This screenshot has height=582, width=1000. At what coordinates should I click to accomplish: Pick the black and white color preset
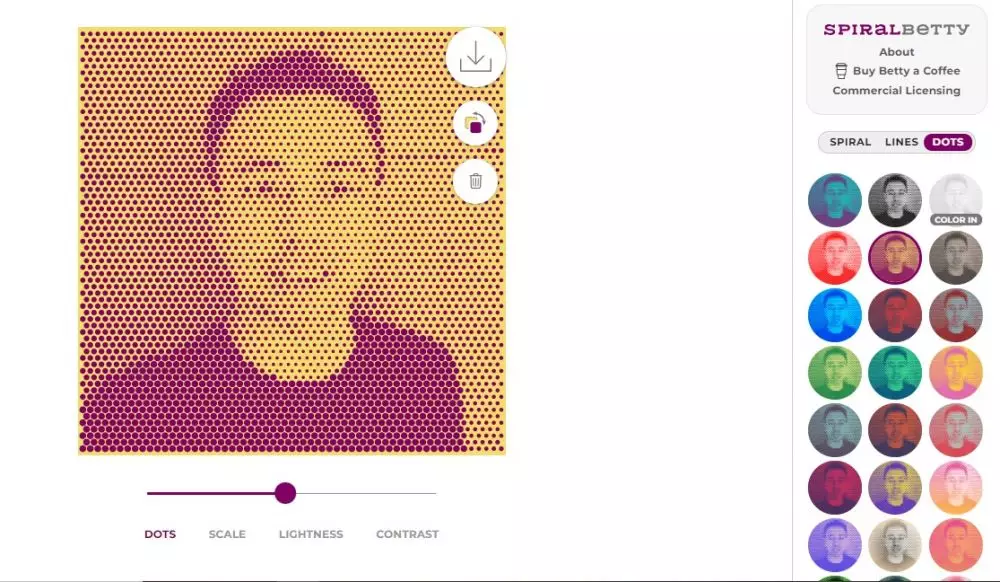[895, 200]
